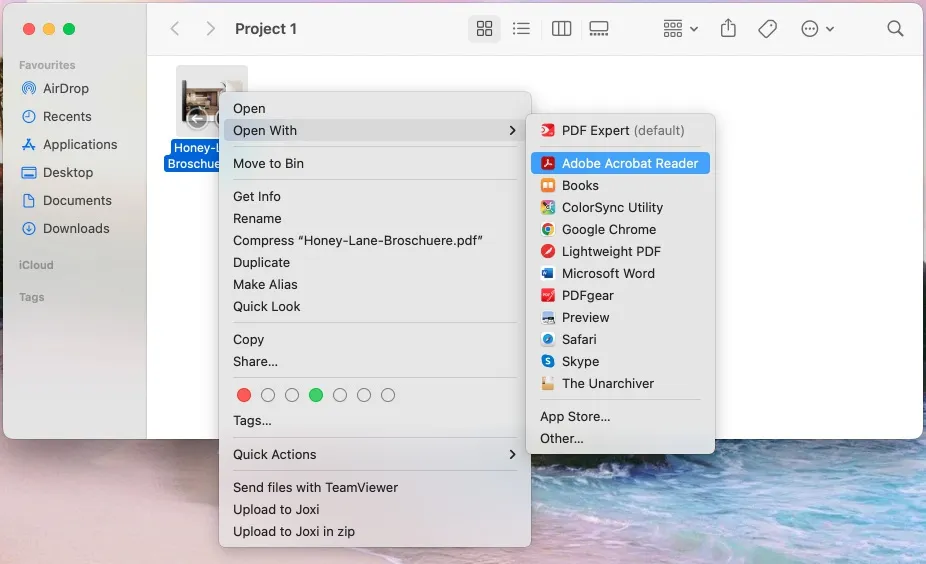Expand the Open With submenu

coord(374,131)
